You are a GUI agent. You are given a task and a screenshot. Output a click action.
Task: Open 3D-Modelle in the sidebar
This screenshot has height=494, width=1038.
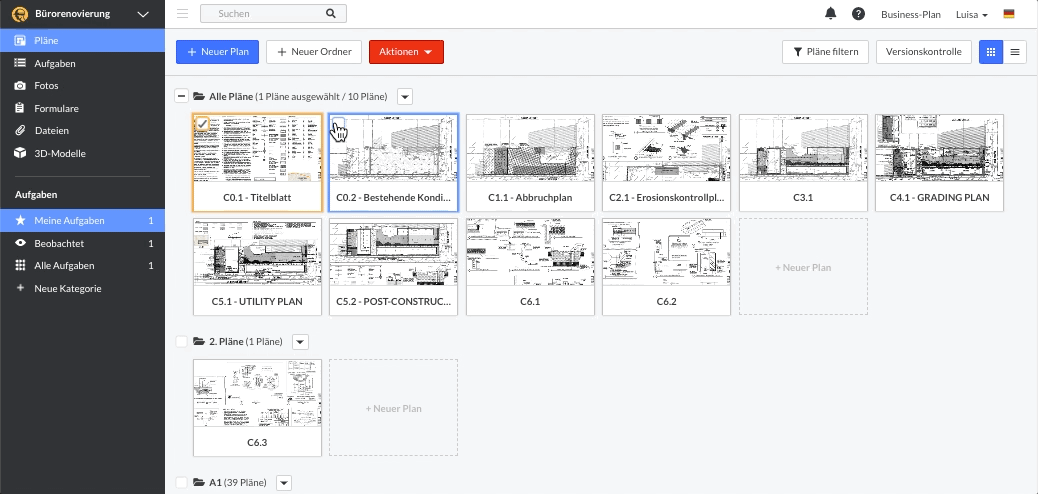[x=82, y=153]
